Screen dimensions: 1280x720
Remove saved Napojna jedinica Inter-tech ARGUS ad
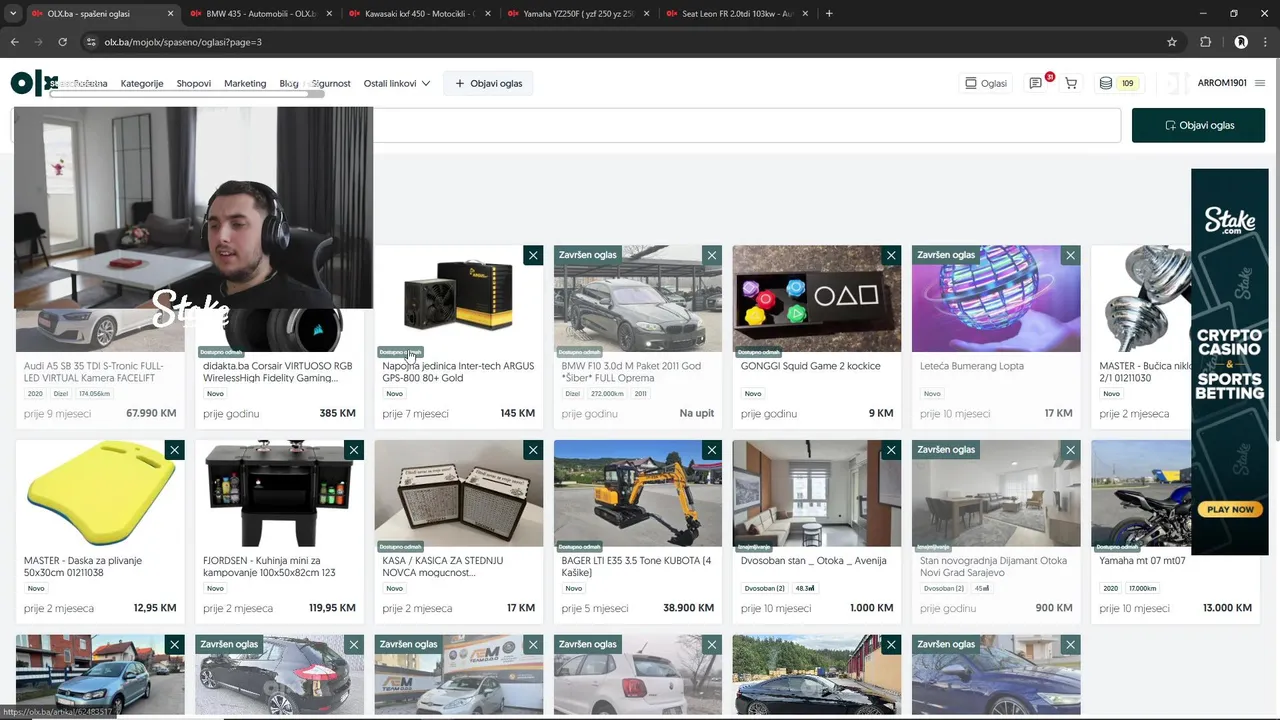point(533,256)
